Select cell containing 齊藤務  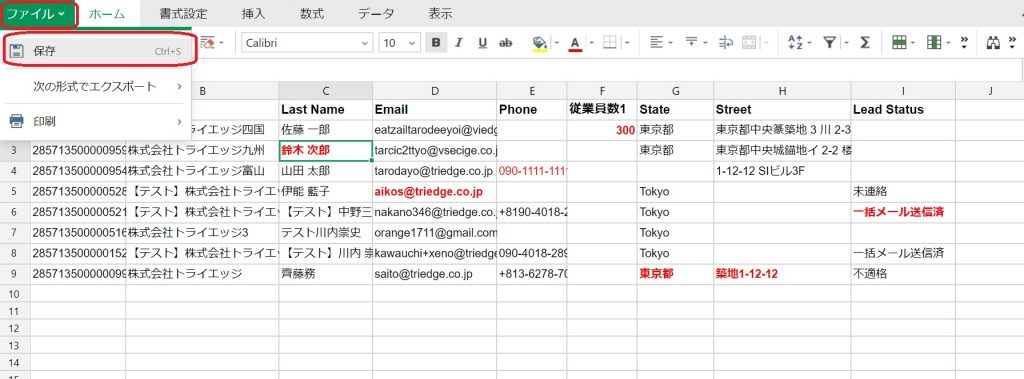(x=325, y=274)
